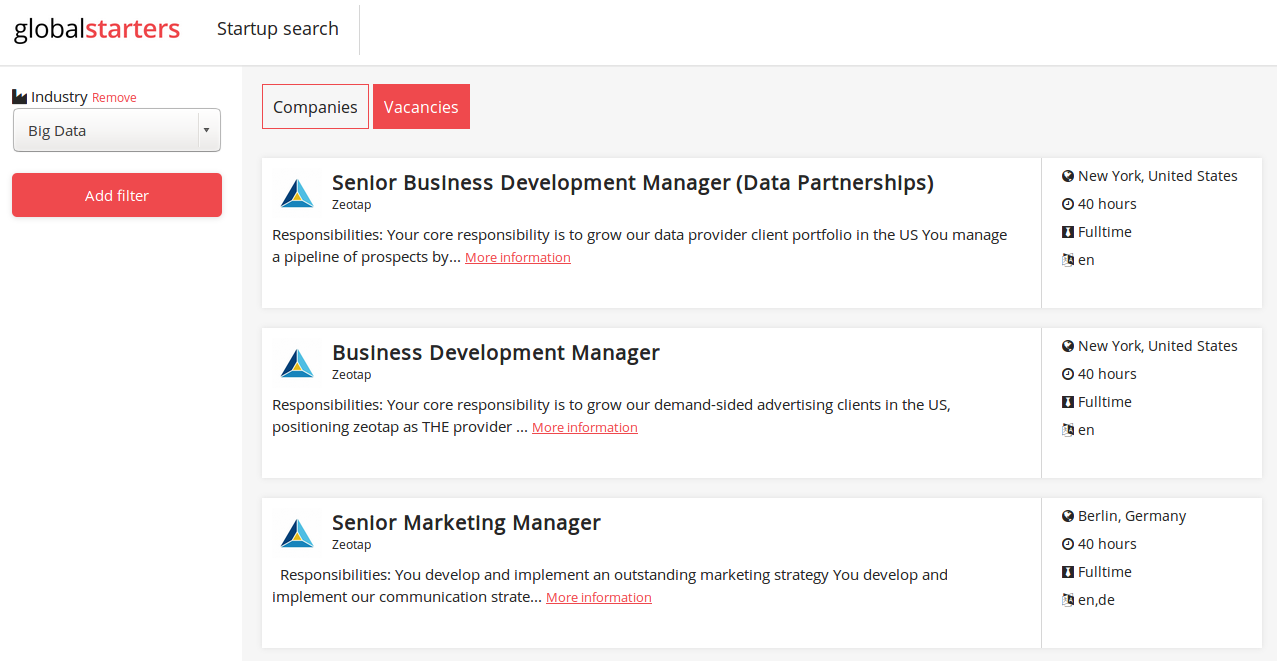Go to the globalstarters home logo
The width and height of the screenshot is (1277, 661).
tap(97, 29)
